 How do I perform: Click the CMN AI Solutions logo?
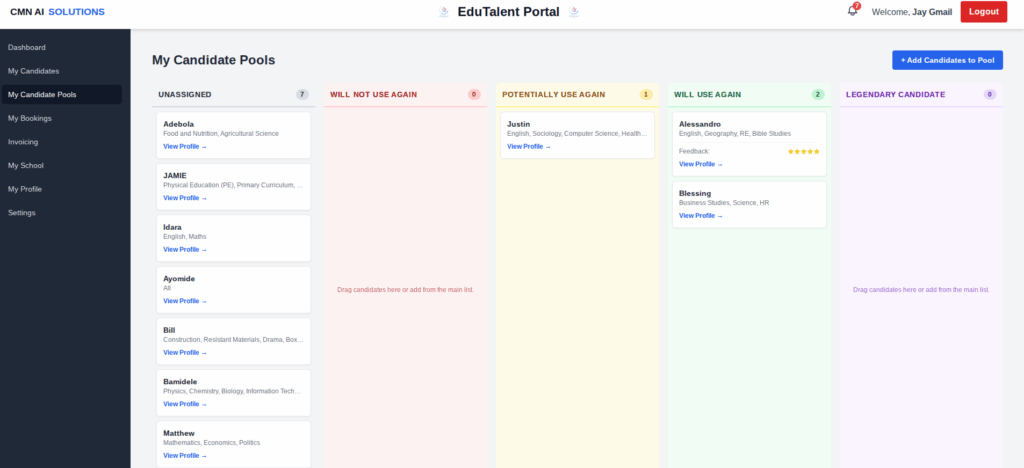coord(57,12)
